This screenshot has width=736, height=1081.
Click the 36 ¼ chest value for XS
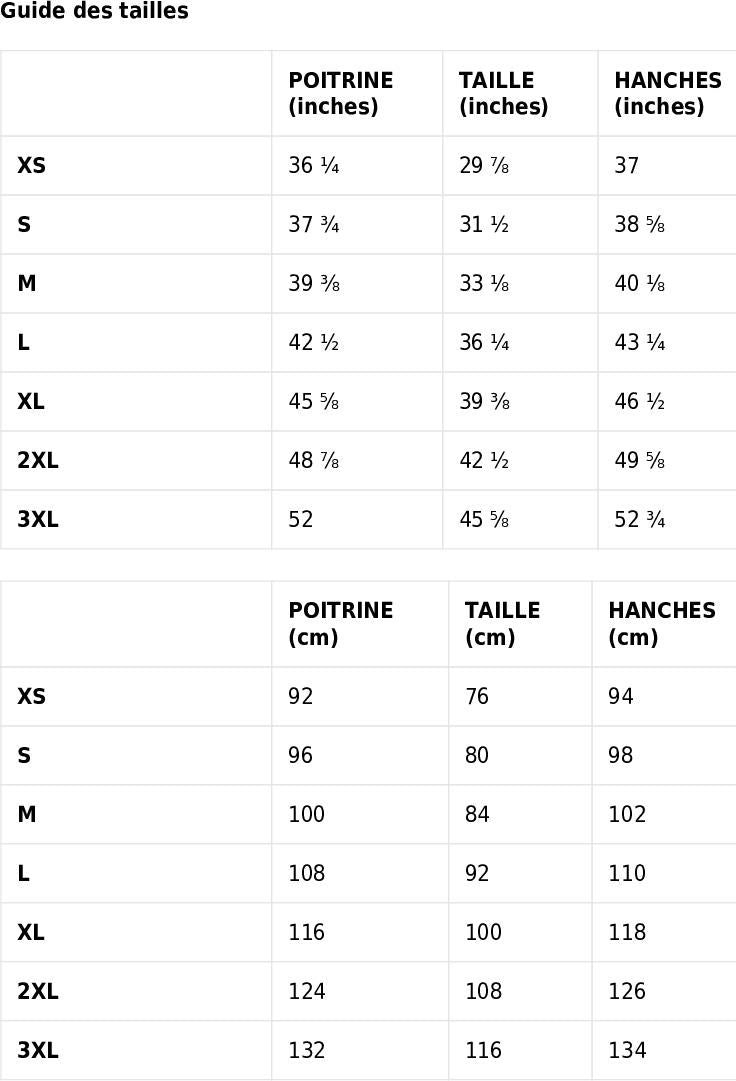314,166
